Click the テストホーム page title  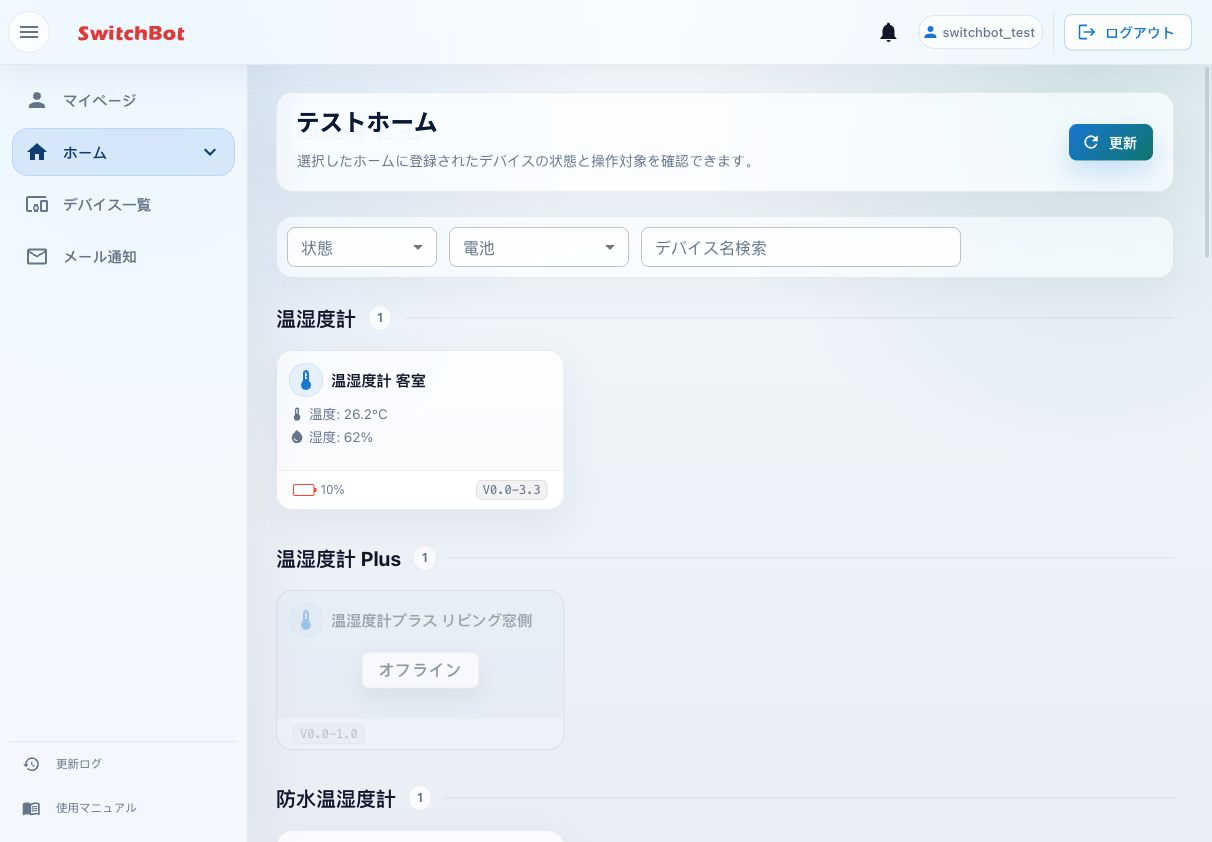(367, 122)
